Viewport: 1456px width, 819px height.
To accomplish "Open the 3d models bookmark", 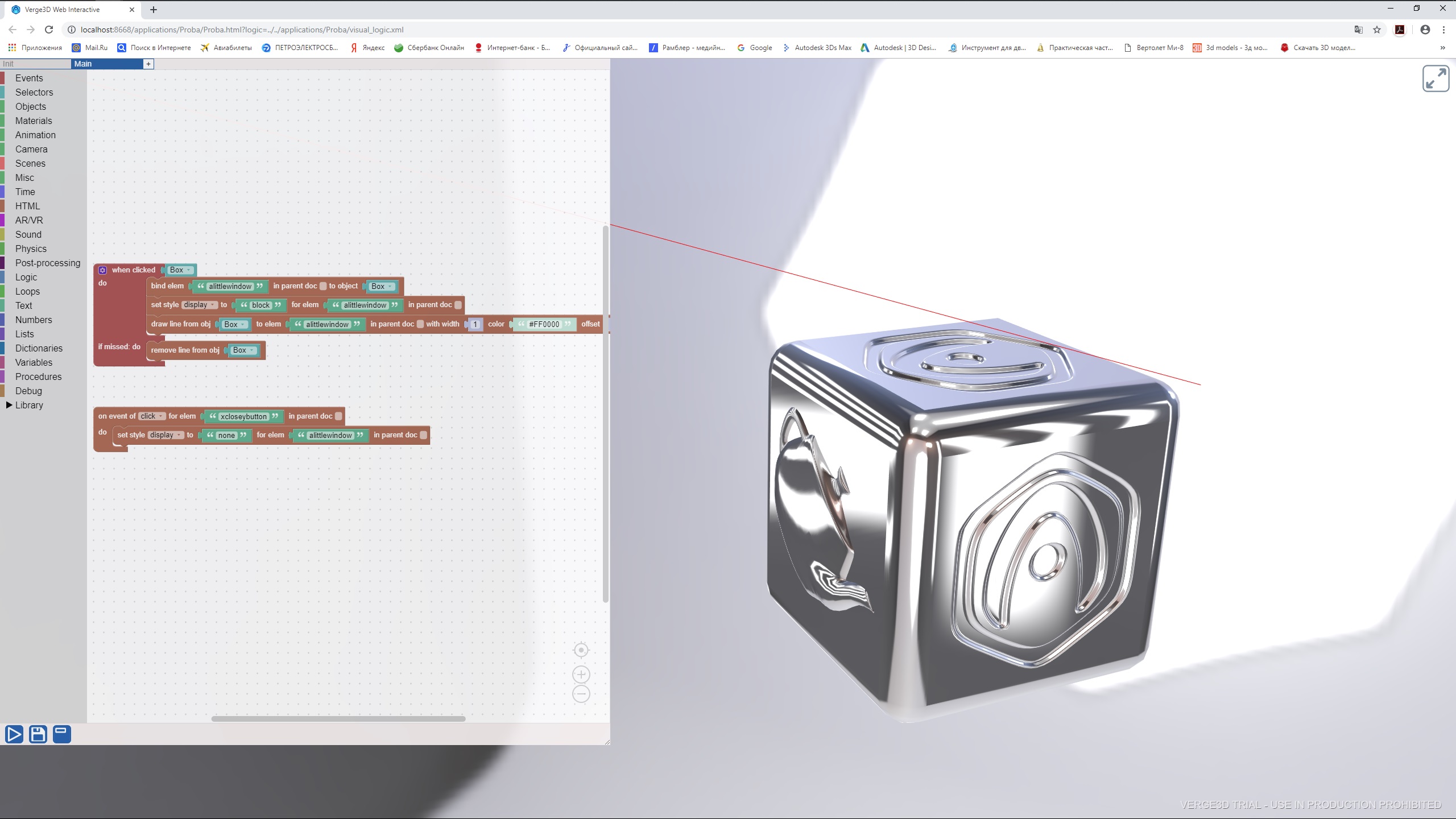I will tap(1230, 48).
